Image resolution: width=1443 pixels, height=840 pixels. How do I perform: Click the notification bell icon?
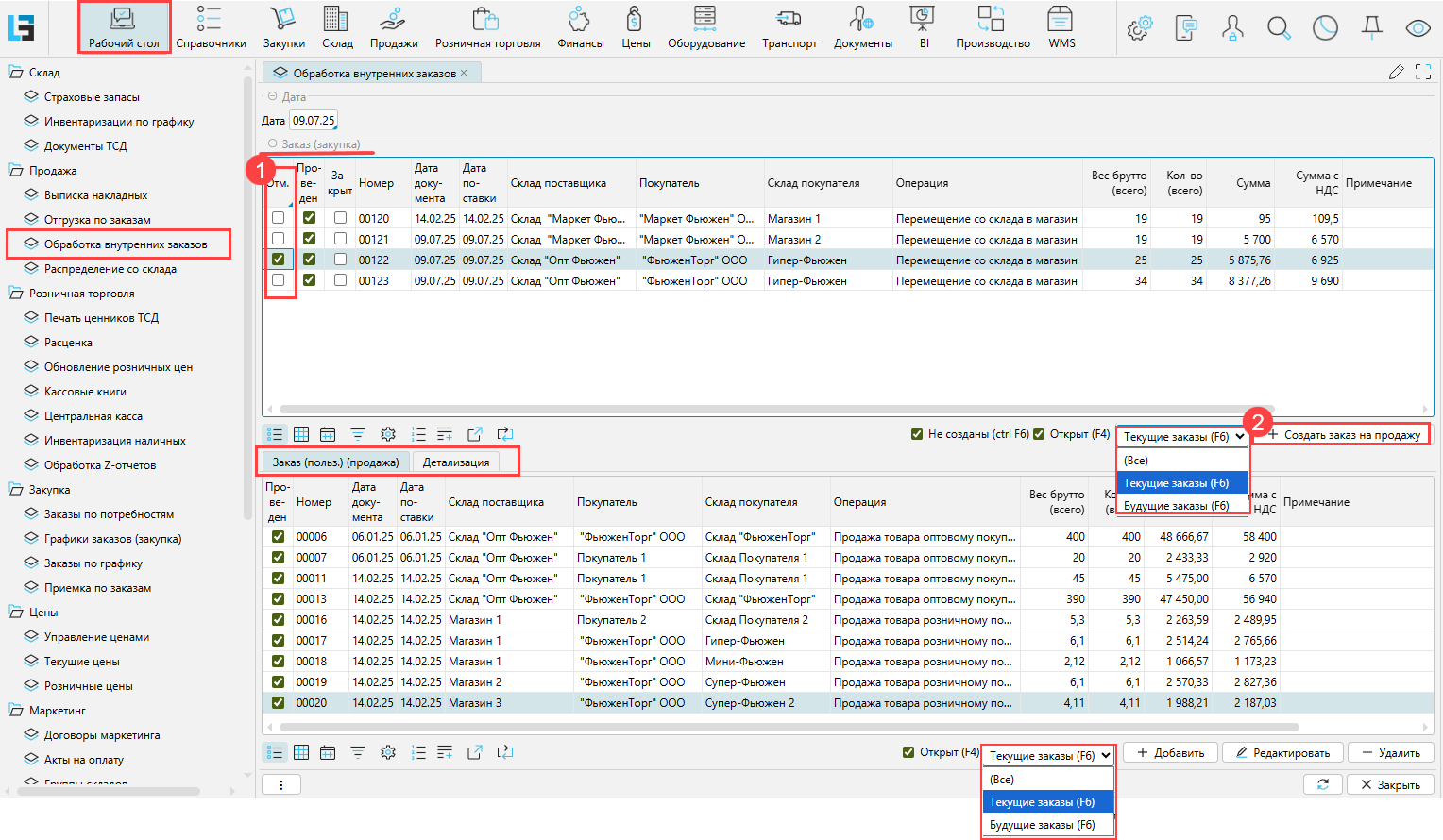click(1371, 28)
